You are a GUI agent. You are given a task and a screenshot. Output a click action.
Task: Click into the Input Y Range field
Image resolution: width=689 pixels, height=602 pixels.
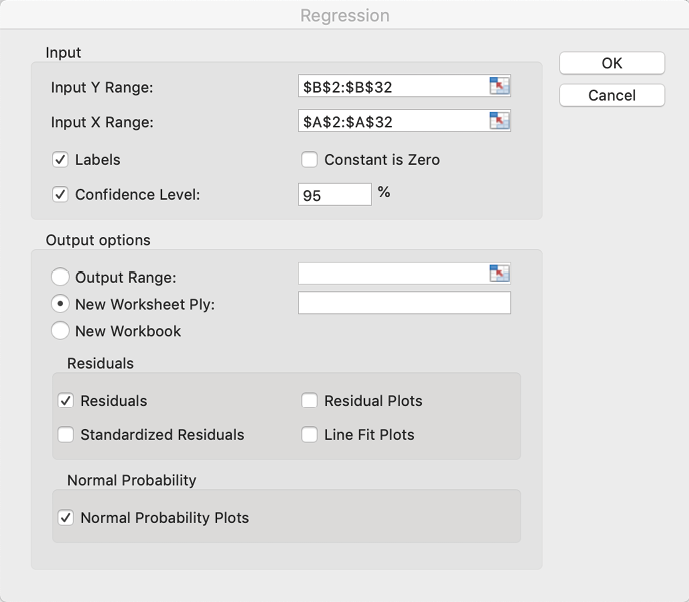click(x=392, y=87)
